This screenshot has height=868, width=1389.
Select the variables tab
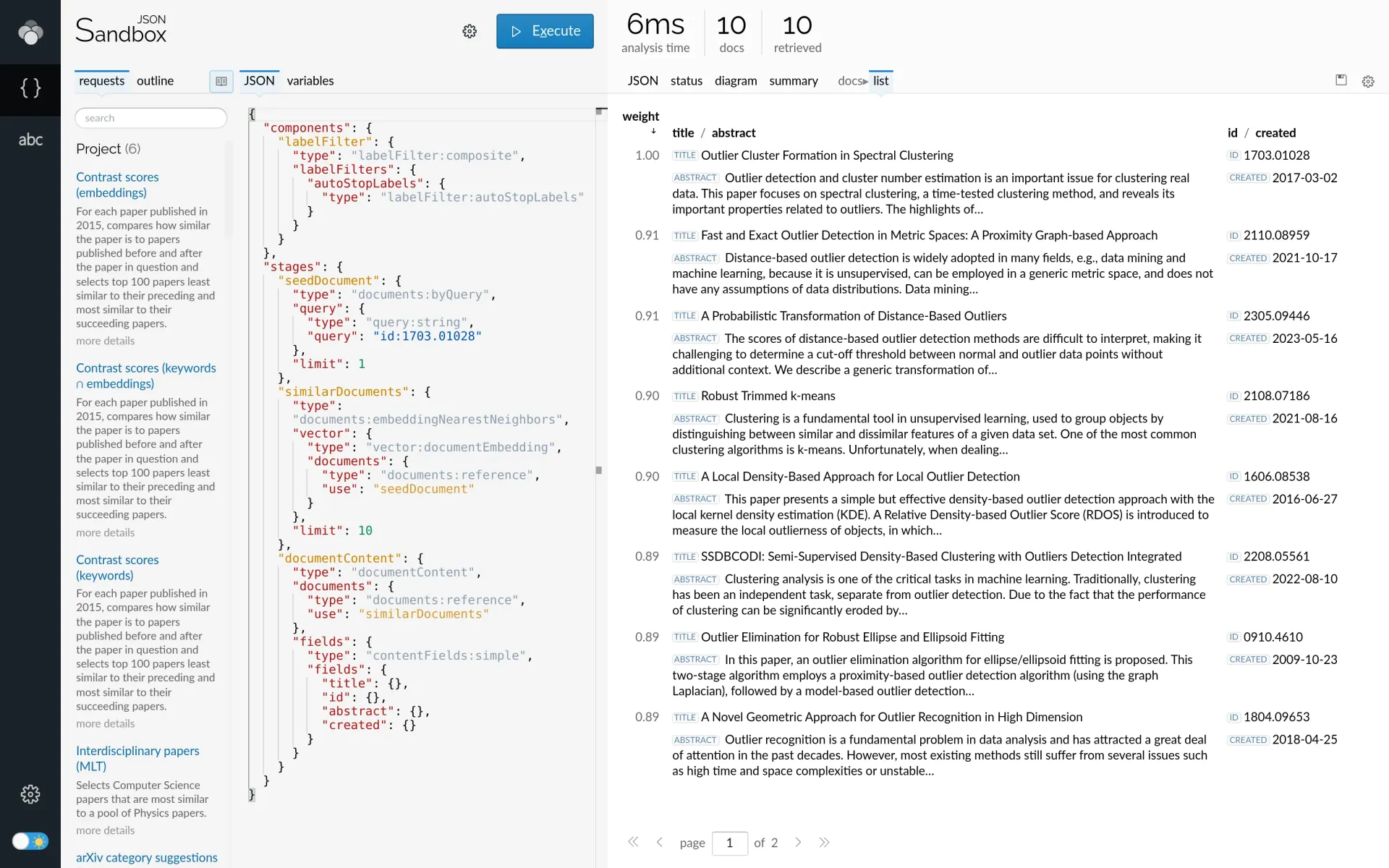[x=310, y=81]
